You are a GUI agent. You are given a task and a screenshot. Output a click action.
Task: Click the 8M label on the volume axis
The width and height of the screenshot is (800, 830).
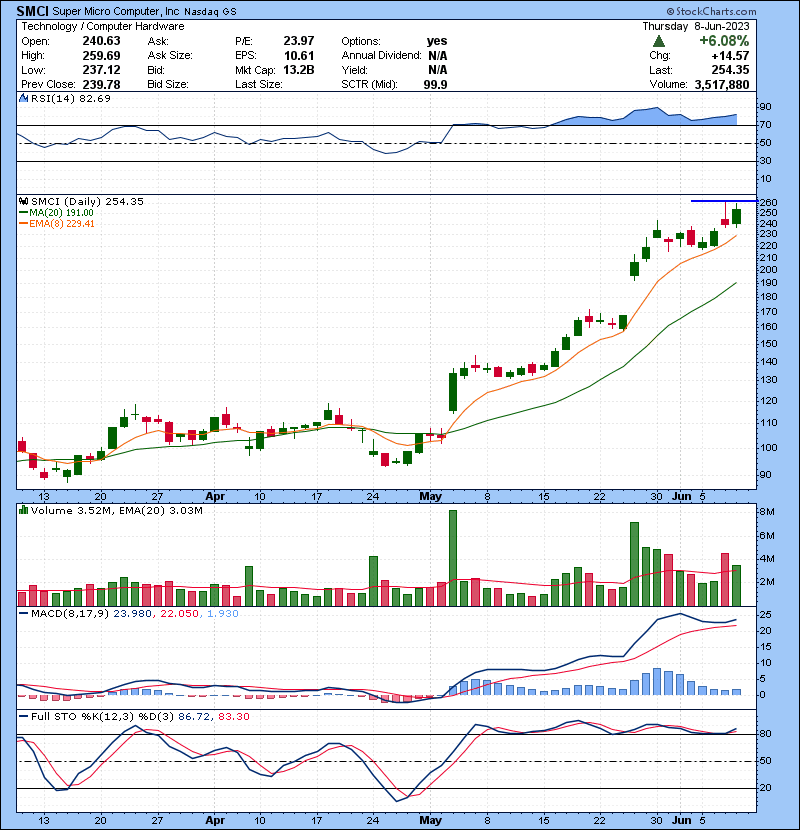point(767,512)
